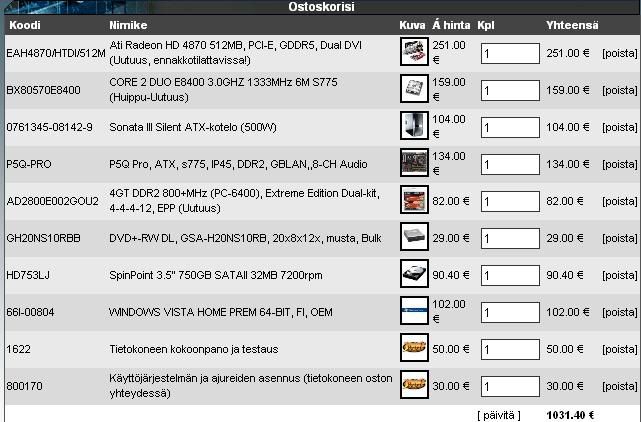Image resolution: width=641 pixels, height=422 pixels.
Task: Open the Windows Vista Home Prem thumbnail
Action: click(414, 310)
